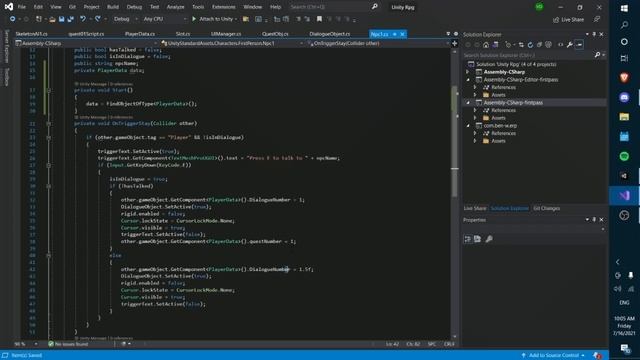Open the OnTriggerStay member dropdown

(x=378, y=43)
